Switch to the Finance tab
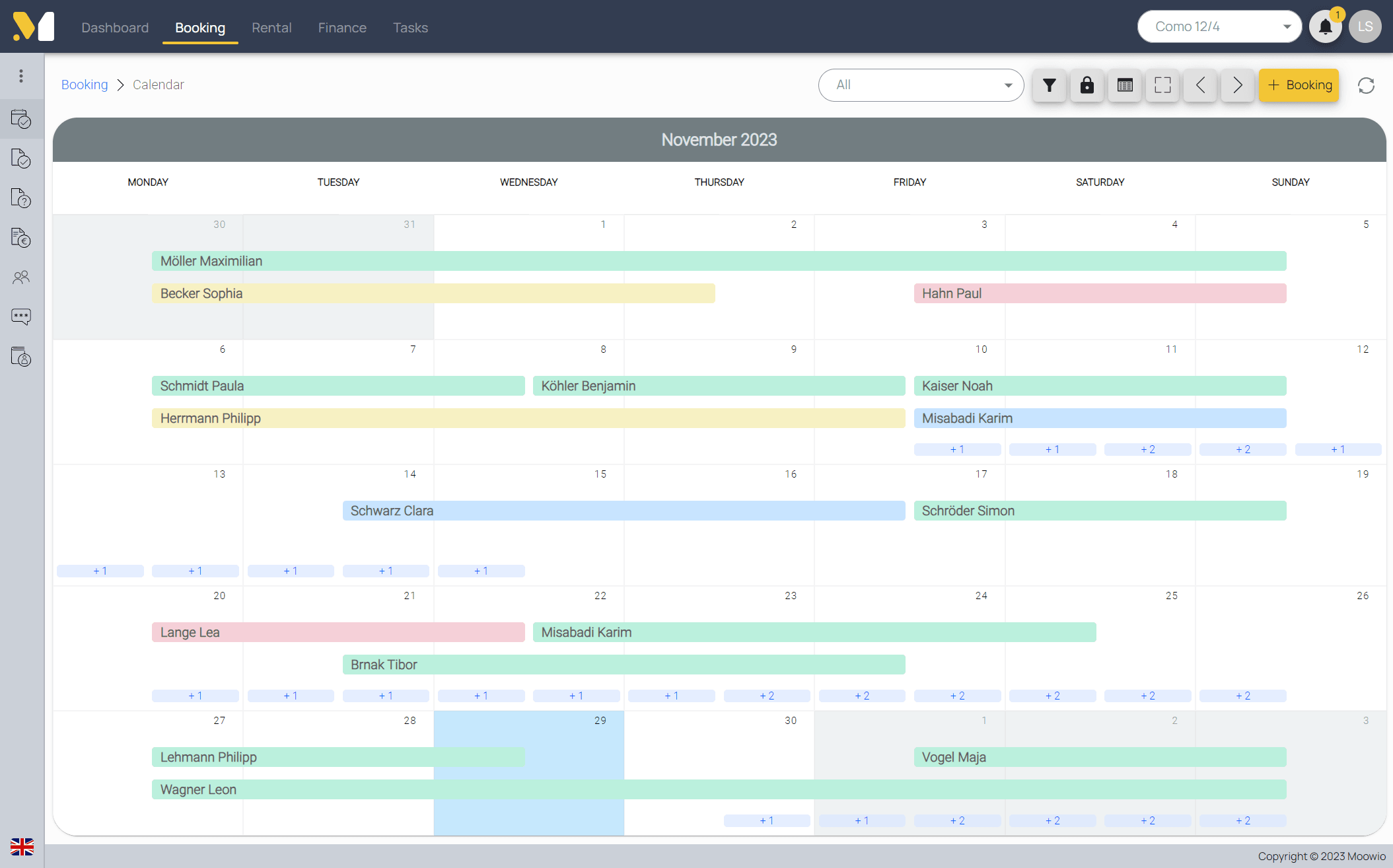1393x868 pixels. coord(342,28)
